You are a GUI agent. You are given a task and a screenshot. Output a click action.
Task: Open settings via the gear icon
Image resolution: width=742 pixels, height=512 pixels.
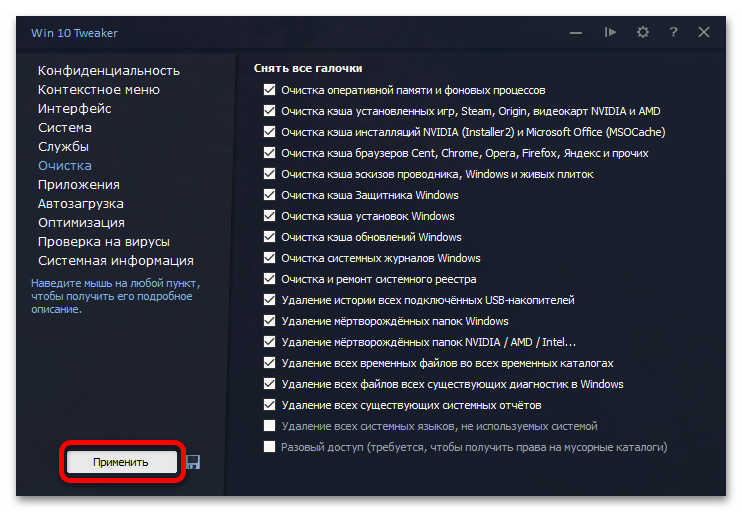642,32
